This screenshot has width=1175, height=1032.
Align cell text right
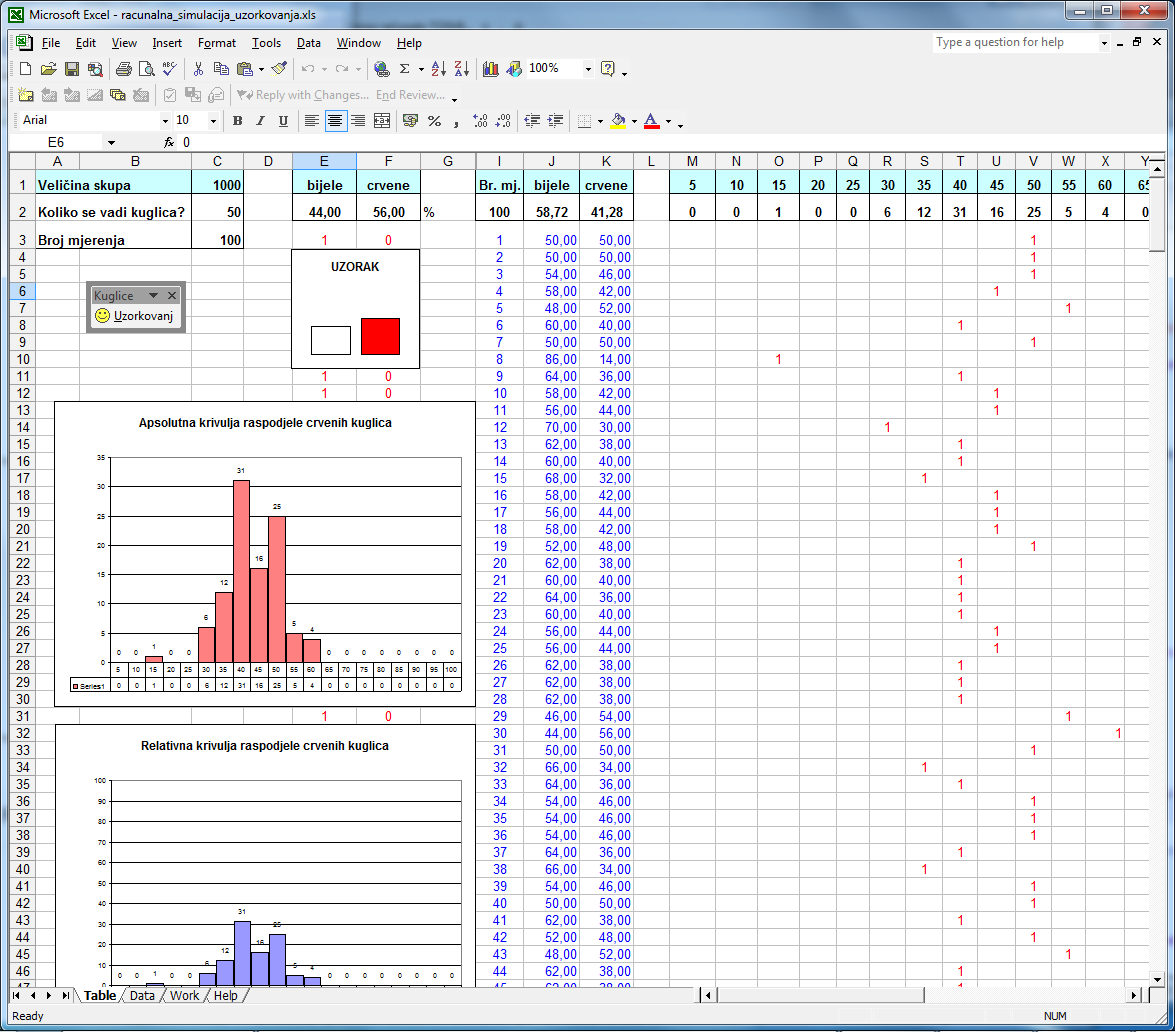(358, 121)
